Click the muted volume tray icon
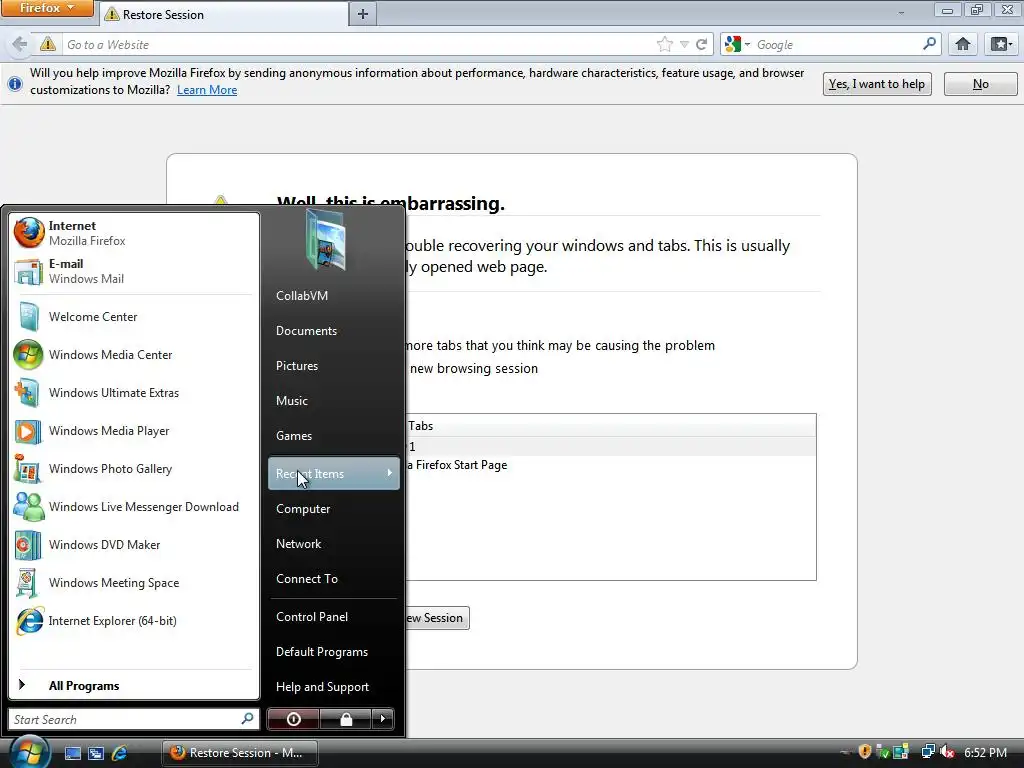Image resolution: width=1024 pixels, height=768 pixels. [946, 752]
